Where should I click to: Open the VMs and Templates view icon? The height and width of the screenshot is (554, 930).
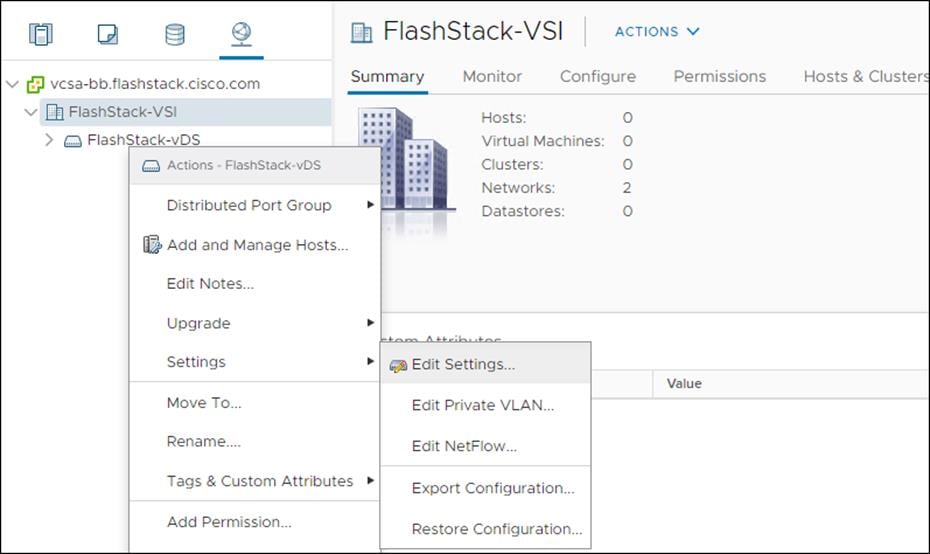click(107, 34)
